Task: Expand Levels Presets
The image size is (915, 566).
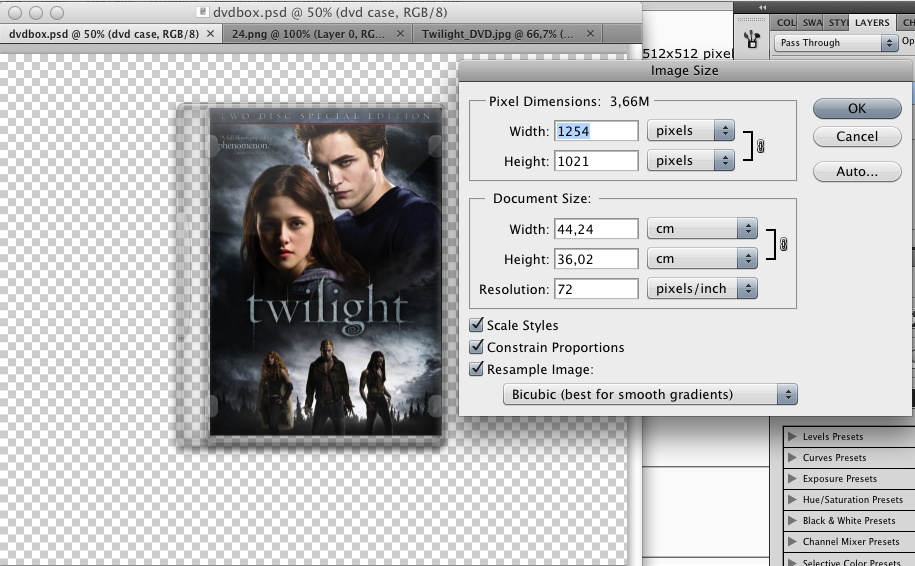Action: 792,436
